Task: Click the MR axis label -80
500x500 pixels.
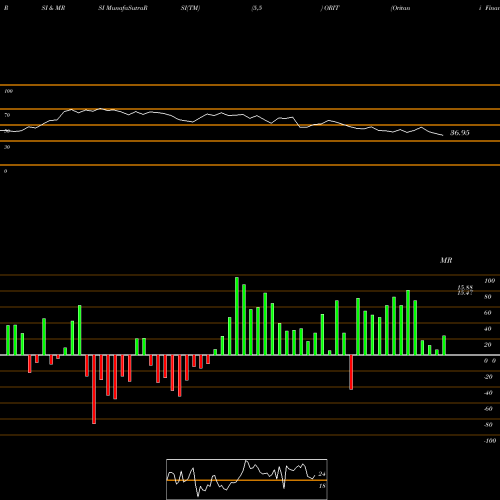Action: click(x=488, y=425)
